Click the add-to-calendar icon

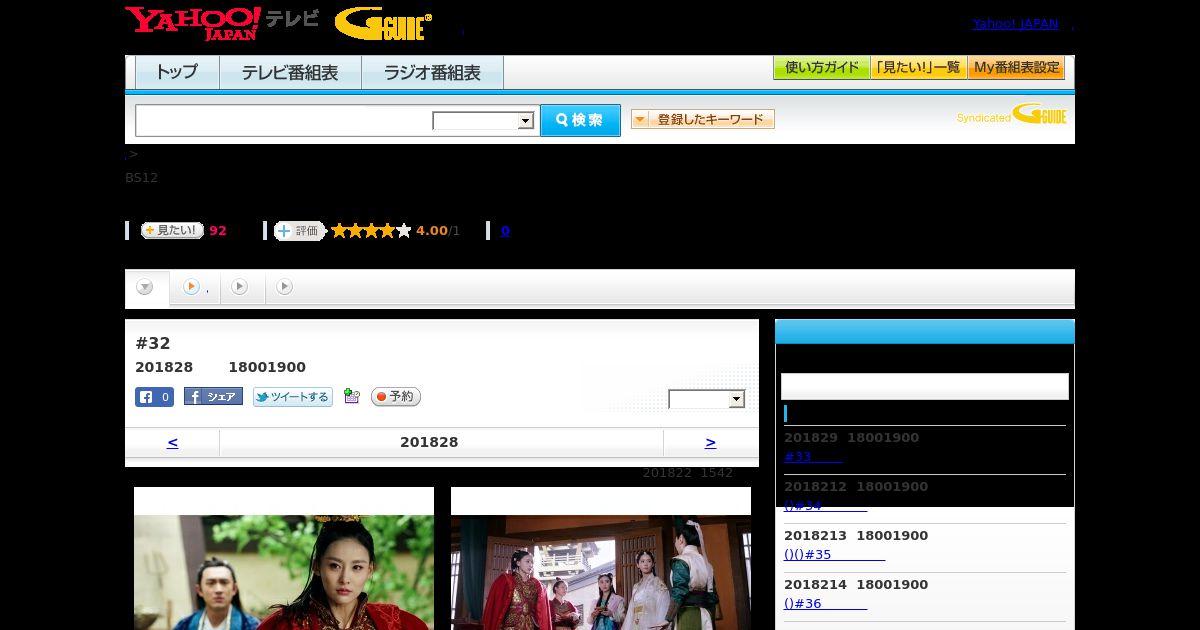(351, 397)
